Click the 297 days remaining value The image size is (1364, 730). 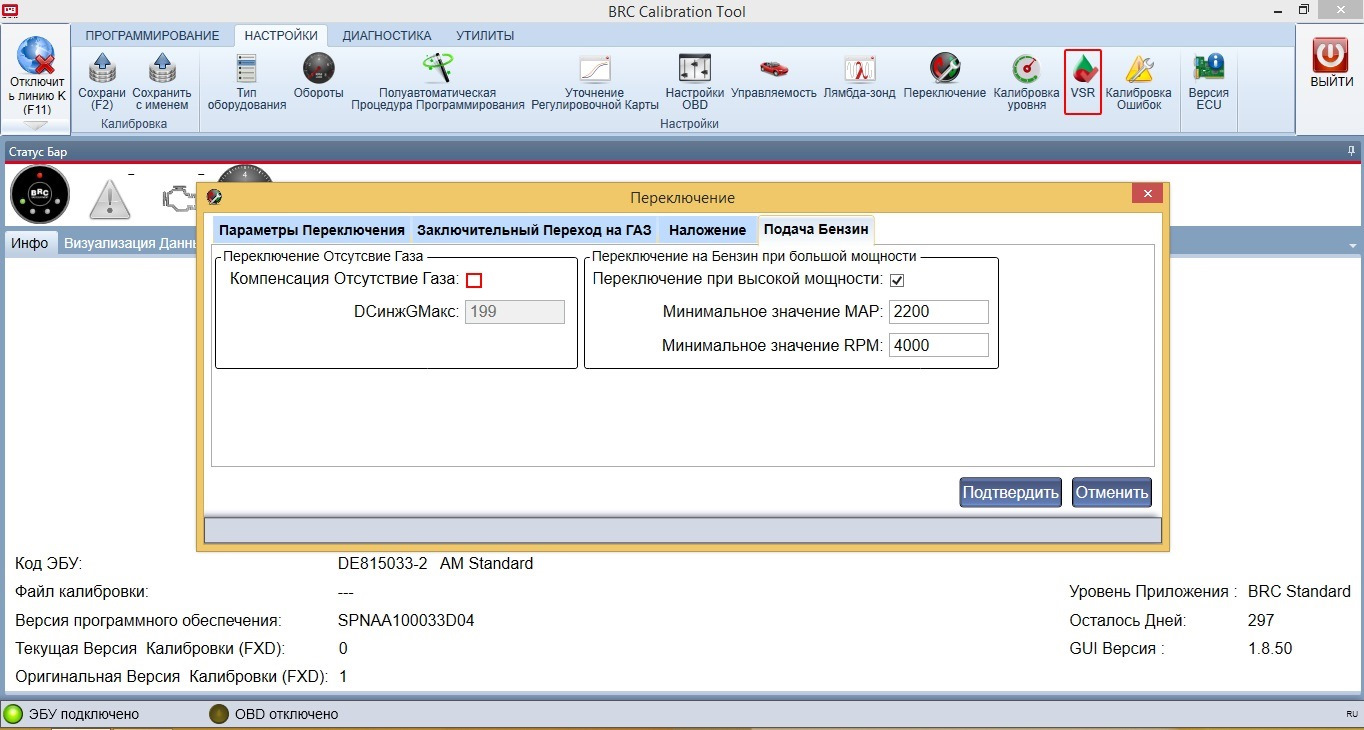1261,620
